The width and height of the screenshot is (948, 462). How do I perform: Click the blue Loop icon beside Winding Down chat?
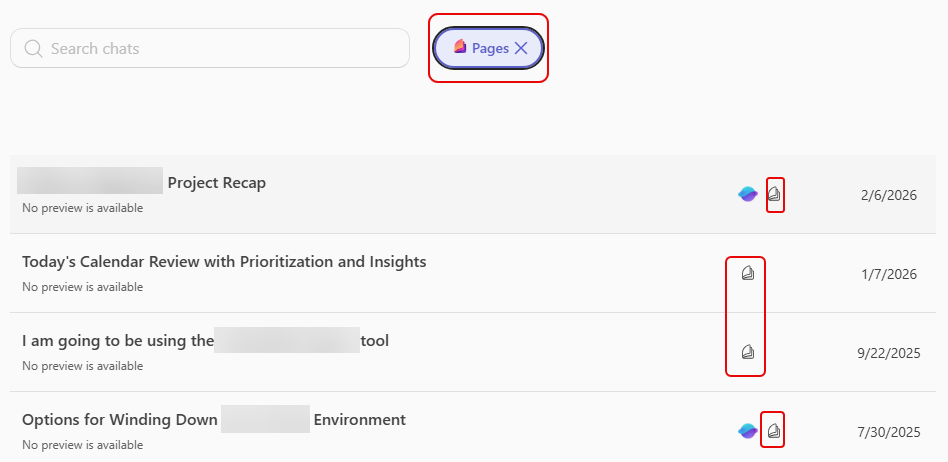coord(748,431)
